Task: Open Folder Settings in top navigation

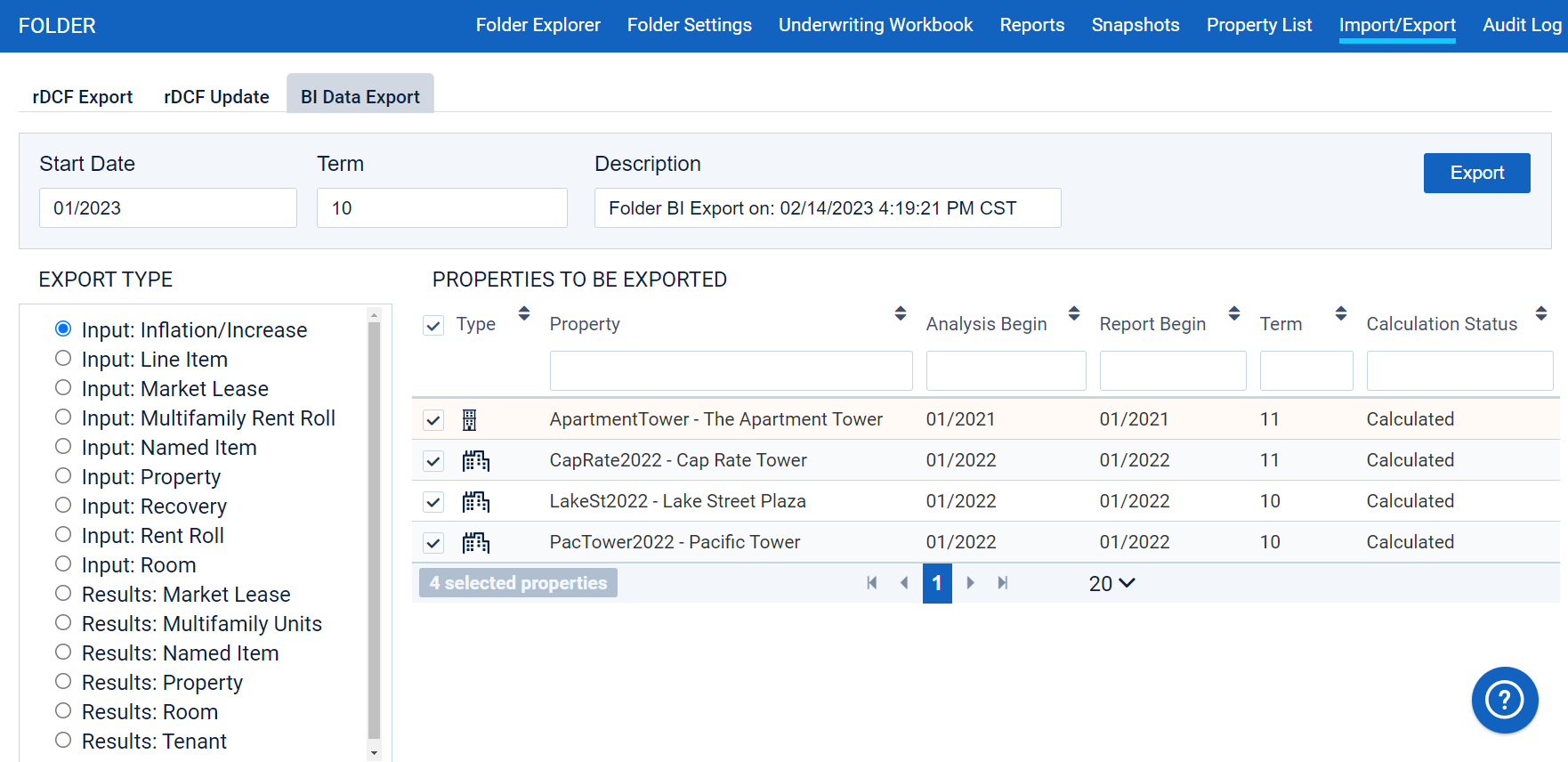Action: (690, 25)
